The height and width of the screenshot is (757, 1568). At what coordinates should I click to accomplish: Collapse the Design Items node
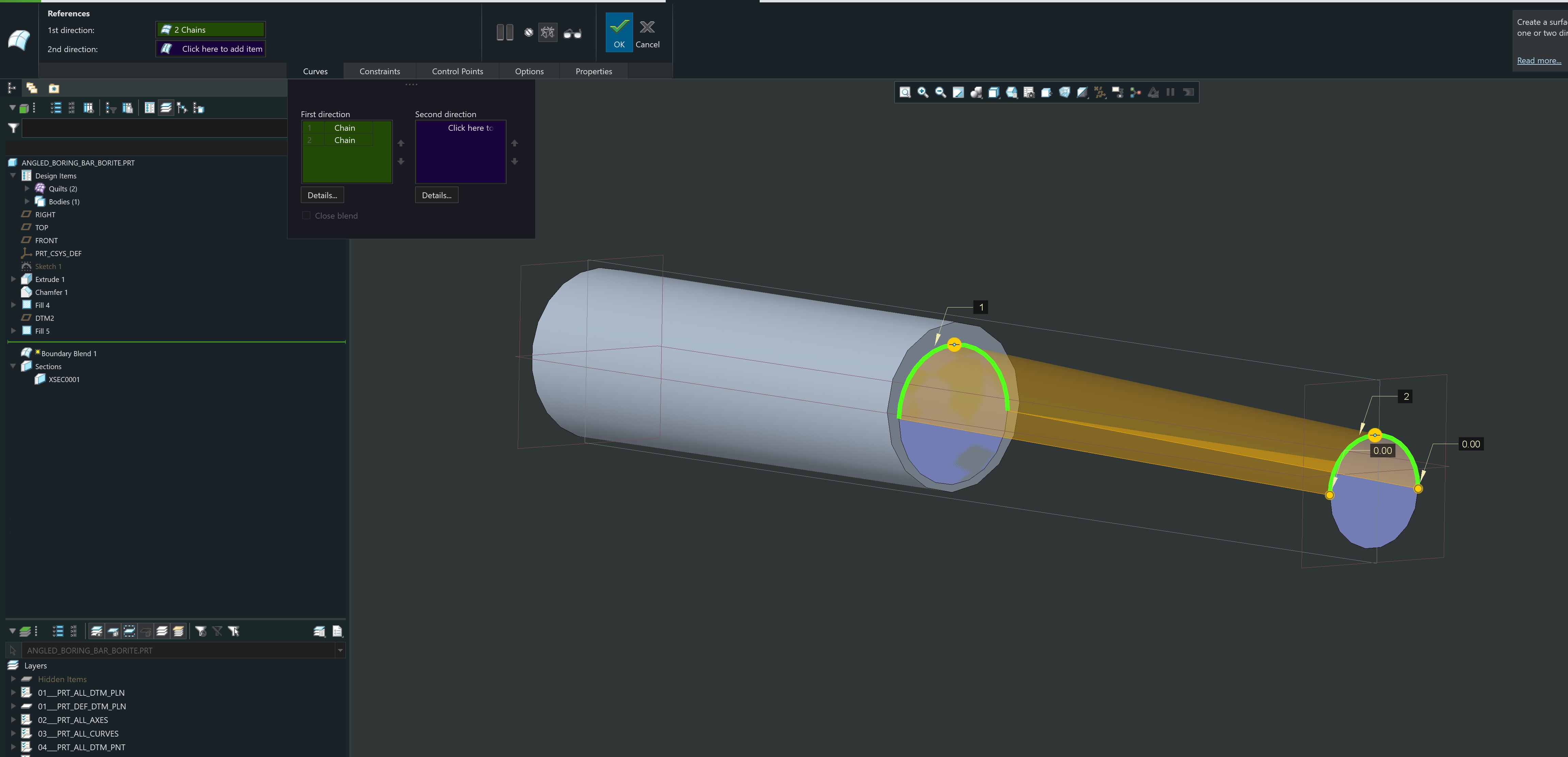[x=13, y=175]
